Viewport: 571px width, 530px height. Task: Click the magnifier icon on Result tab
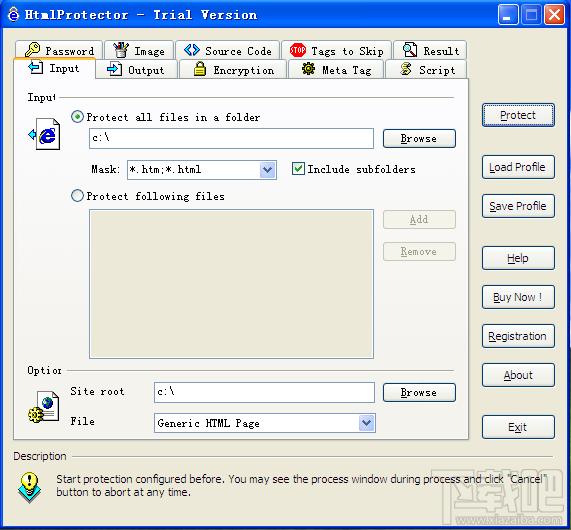click(410, 50)
